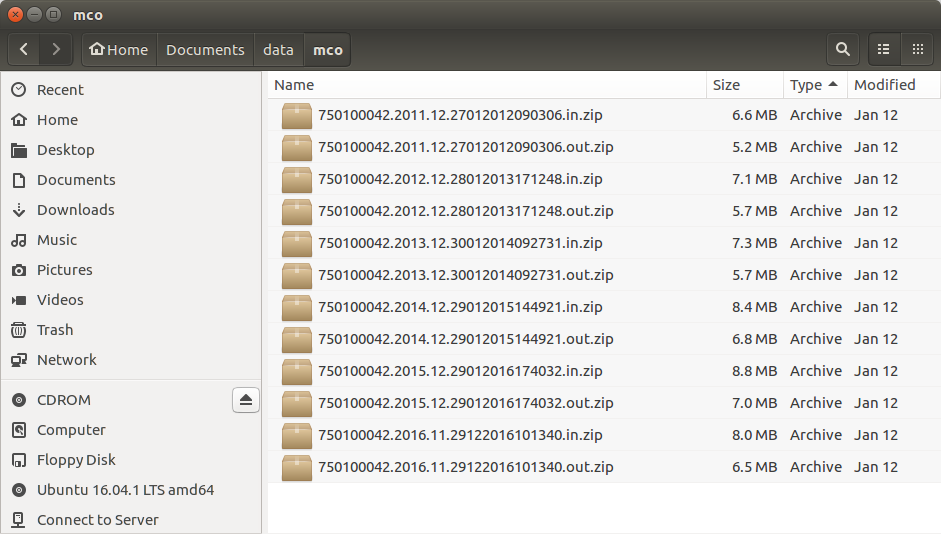
Task: Sort files by Name column header
Action: (294, 85)
